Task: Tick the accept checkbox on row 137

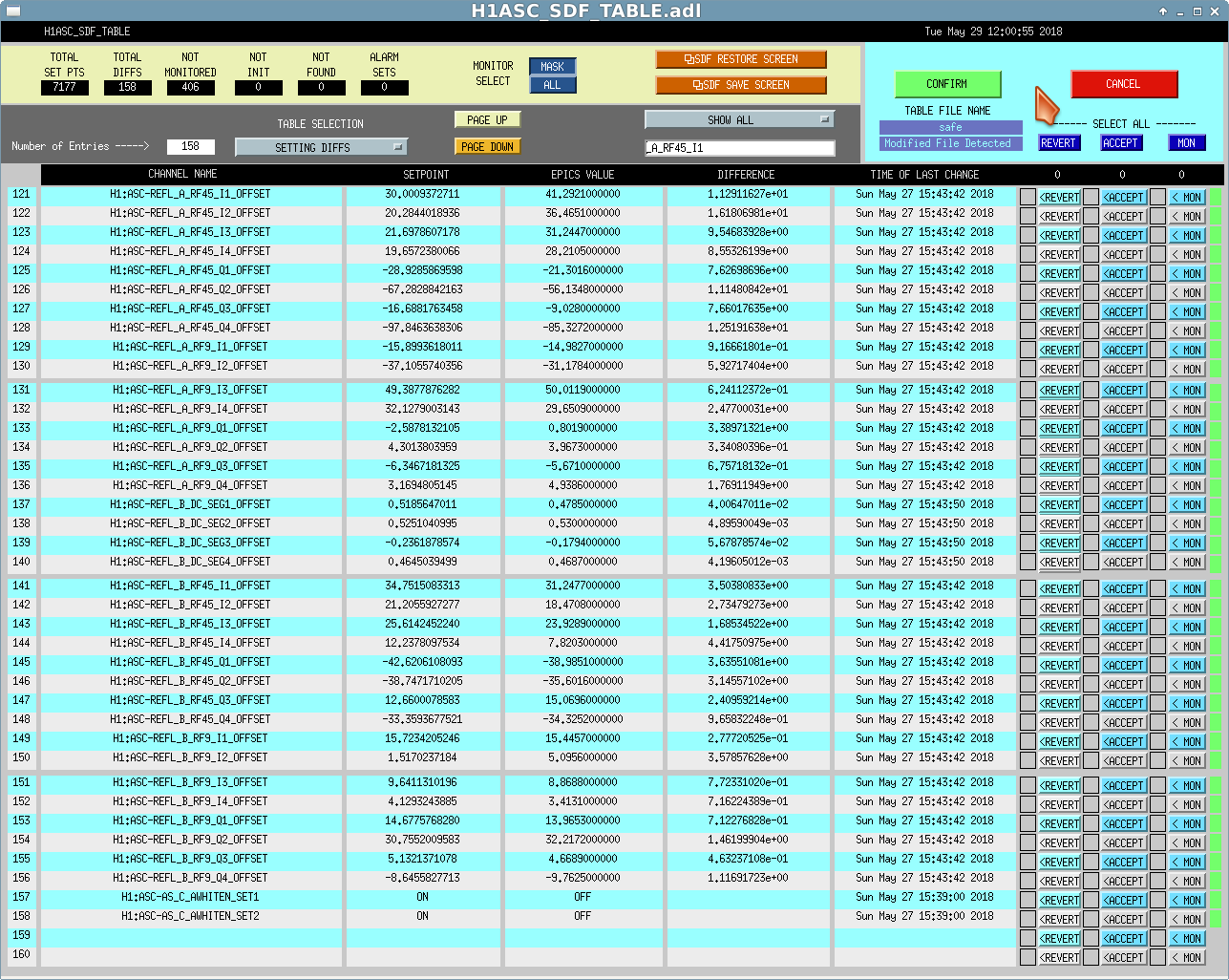Action: [x=1091, y=504]
